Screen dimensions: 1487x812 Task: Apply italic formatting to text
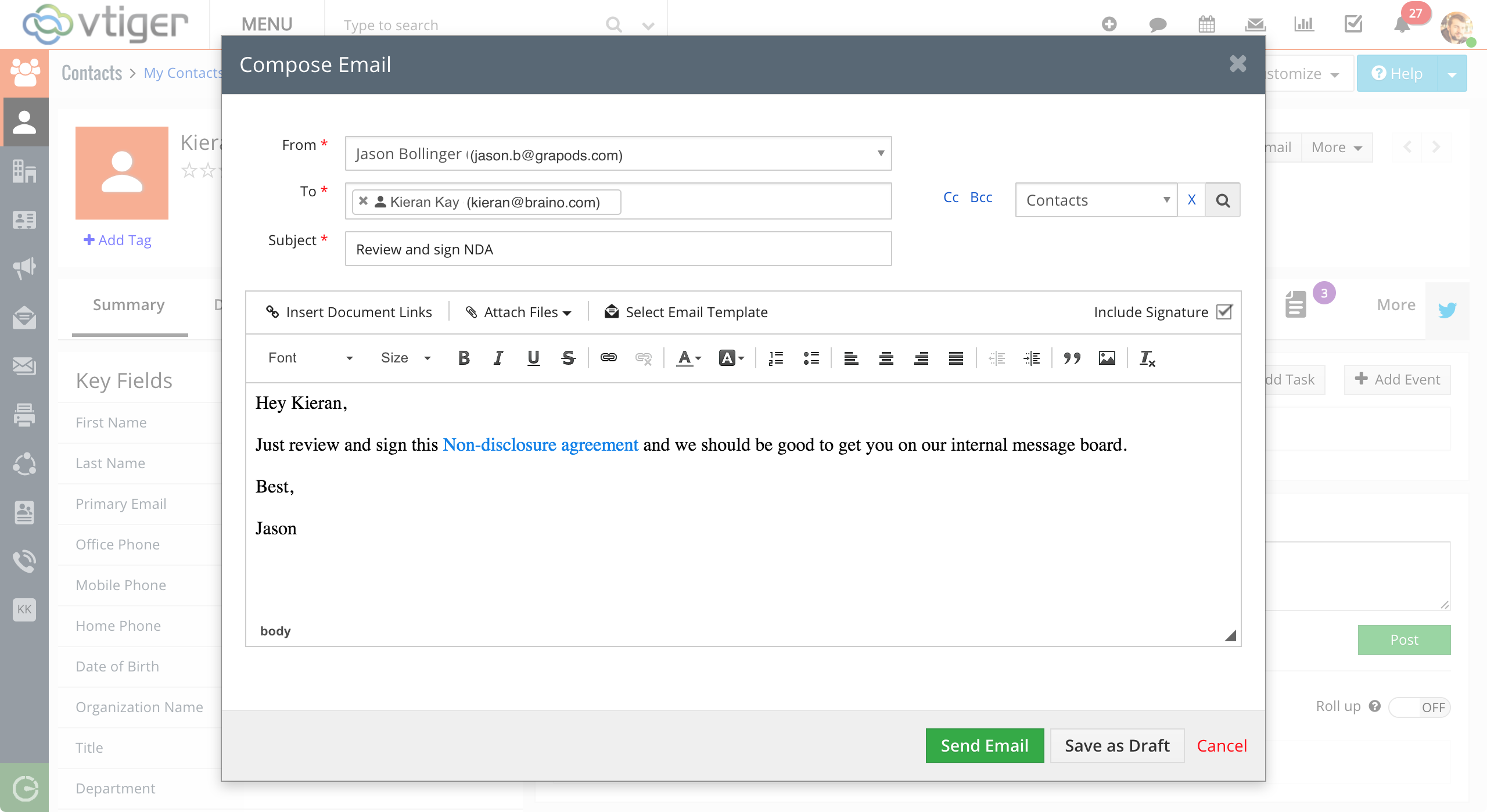(x=498, y=358)
